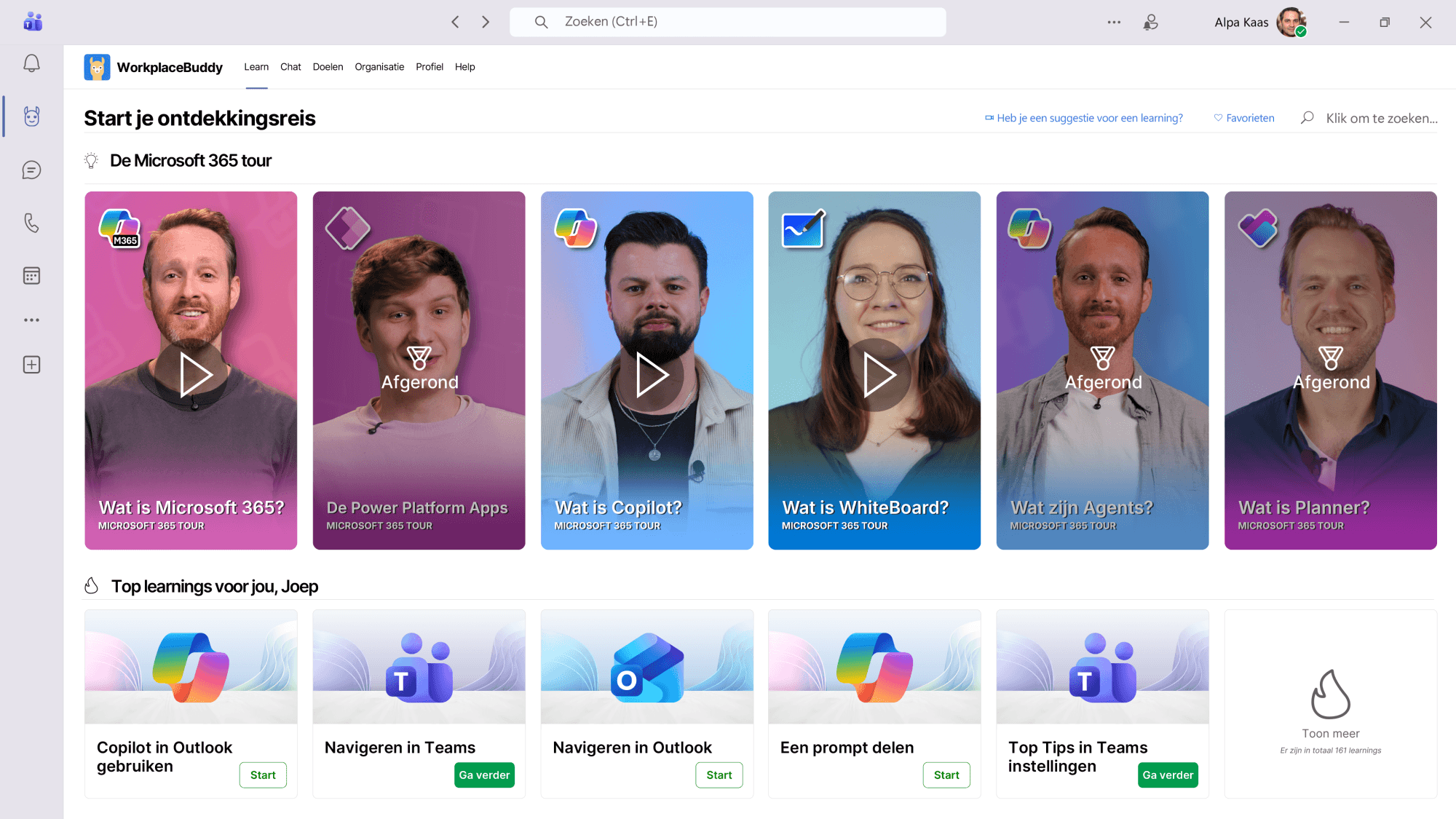Go back with the left arrow
1456x819 pixels.
tap(456, 22)
